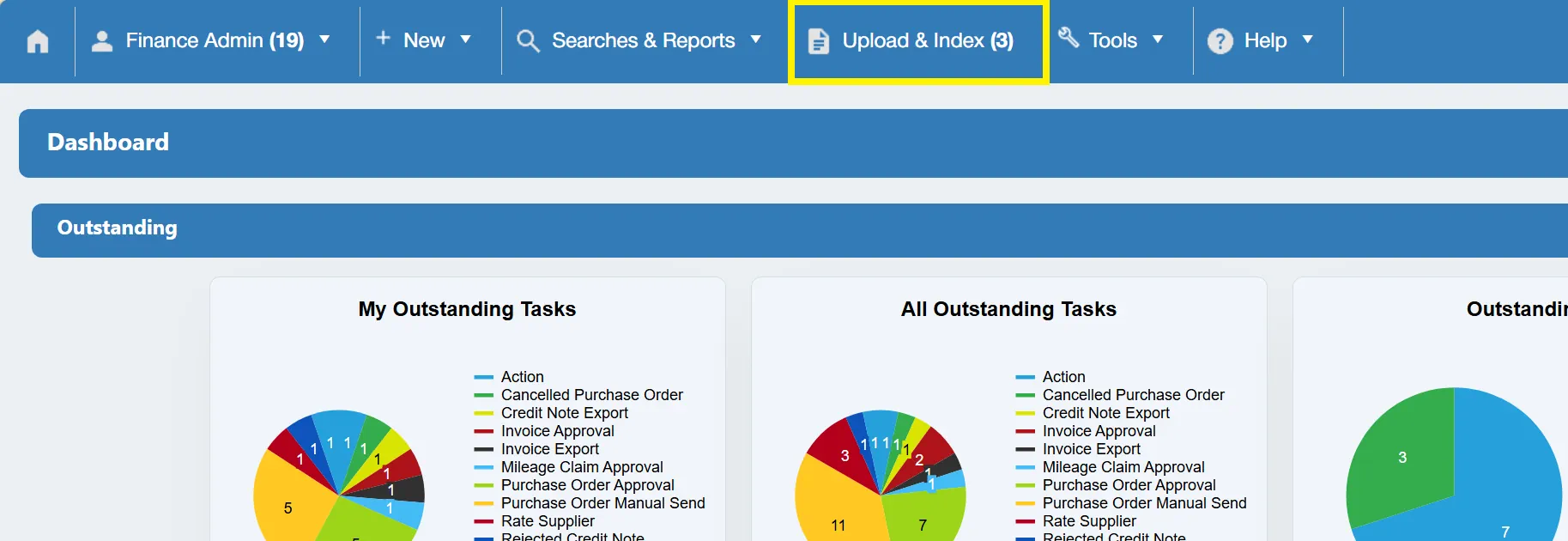Toggle Mileage Claim Approval legend in My Outstanding Tasks
The image size is (1568, 541).
[568, 467]
